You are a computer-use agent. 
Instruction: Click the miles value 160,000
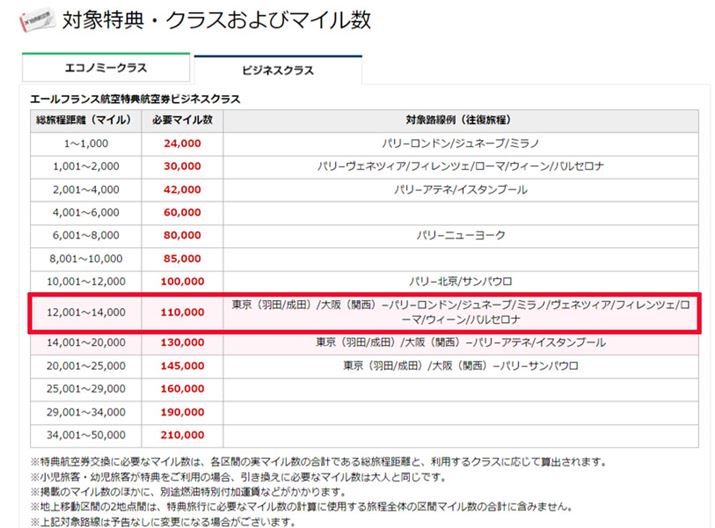pos(182,389)
